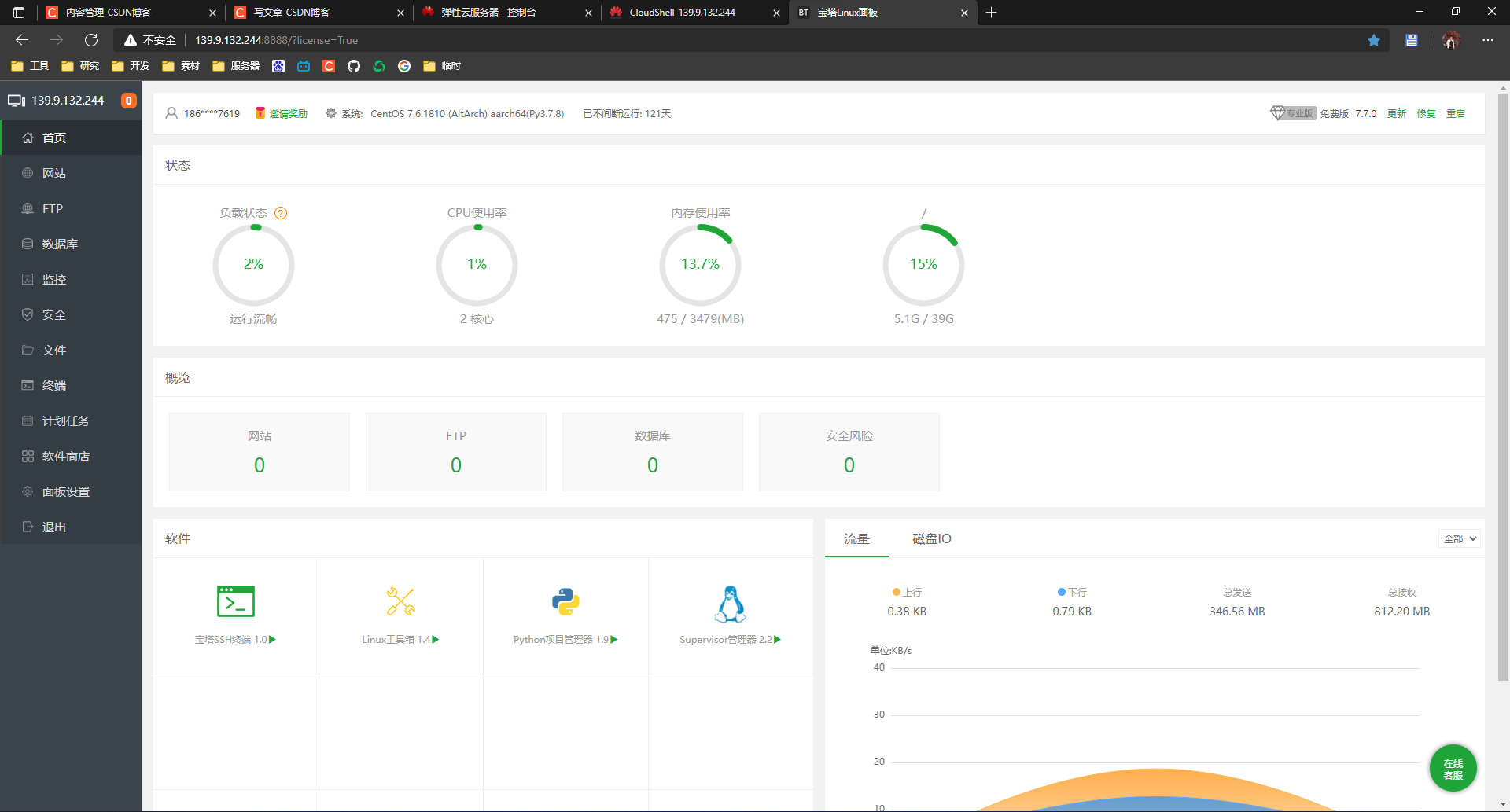
Task: Expand the 全部 network interface dropdown
Action: tap(1460, 538)
